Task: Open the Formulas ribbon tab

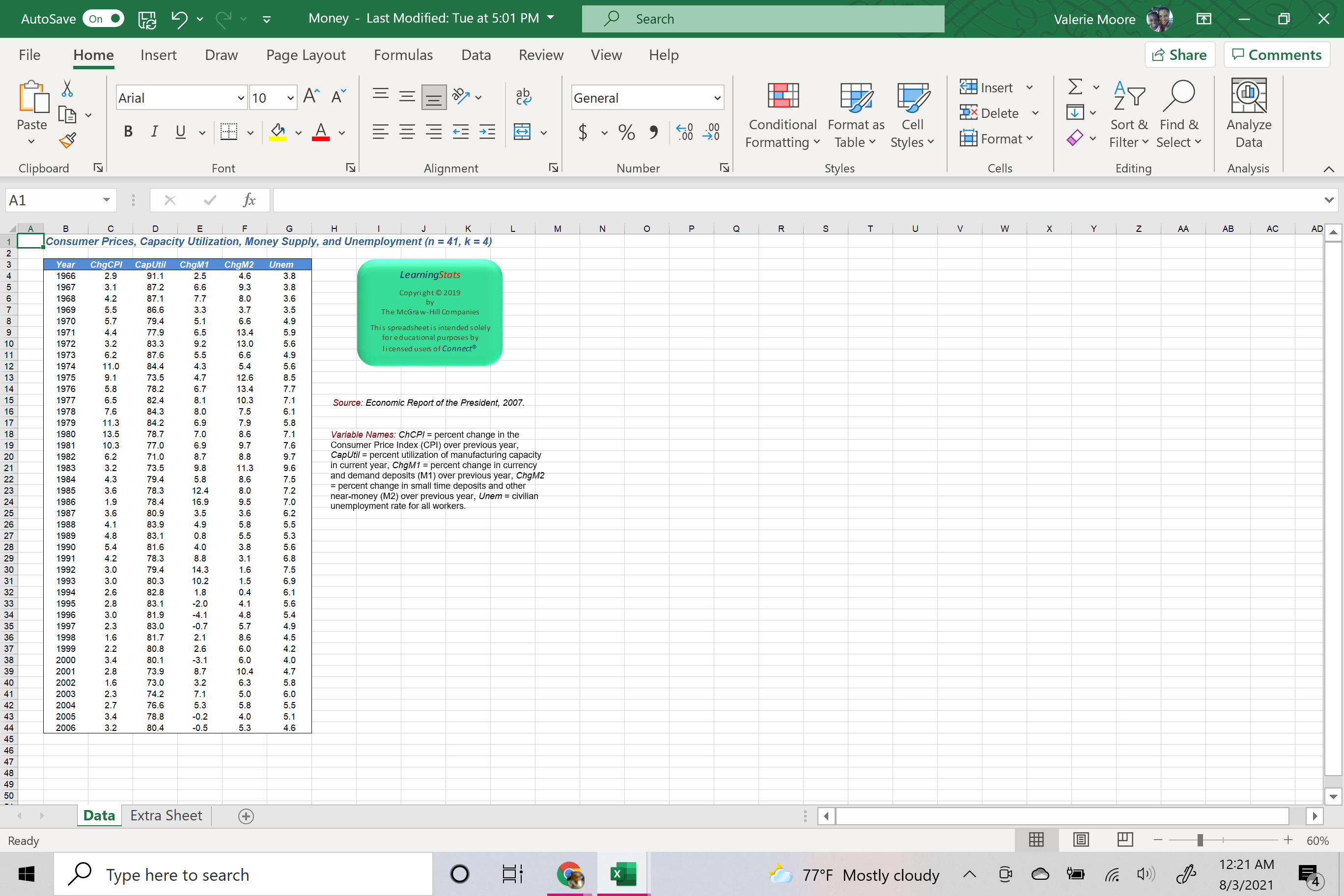Action: 403,55
